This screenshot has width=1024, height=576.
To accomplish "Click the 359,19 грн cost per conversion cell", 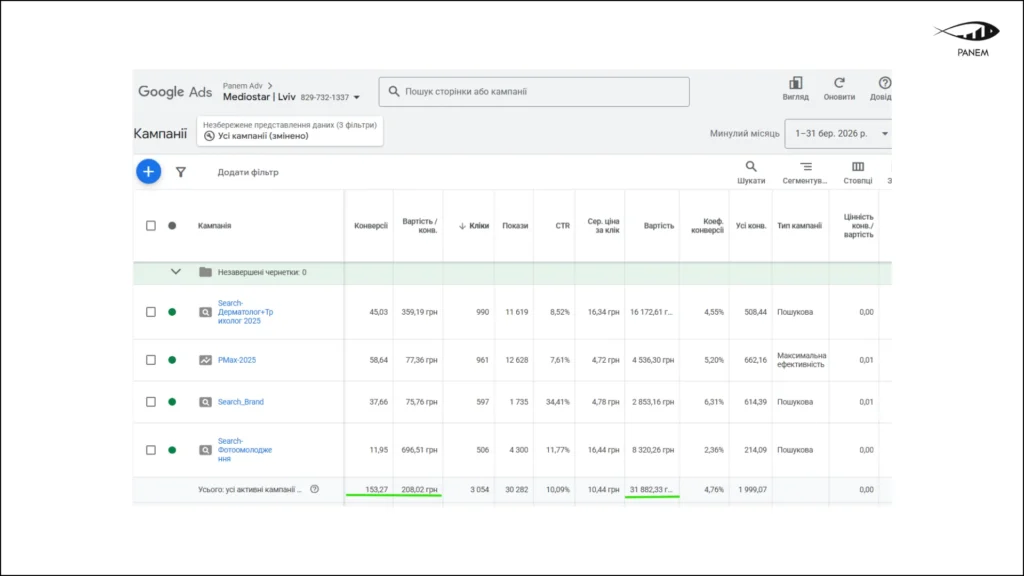I will (419, 312).
